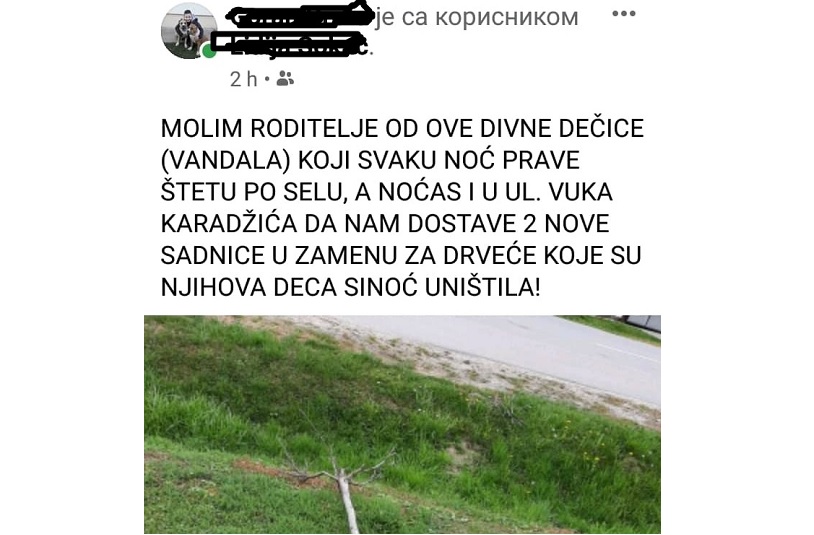The width and height of the screenshot is (814, 535).
Task: Click the friends audience icon
Action: [x=285, y=79]
